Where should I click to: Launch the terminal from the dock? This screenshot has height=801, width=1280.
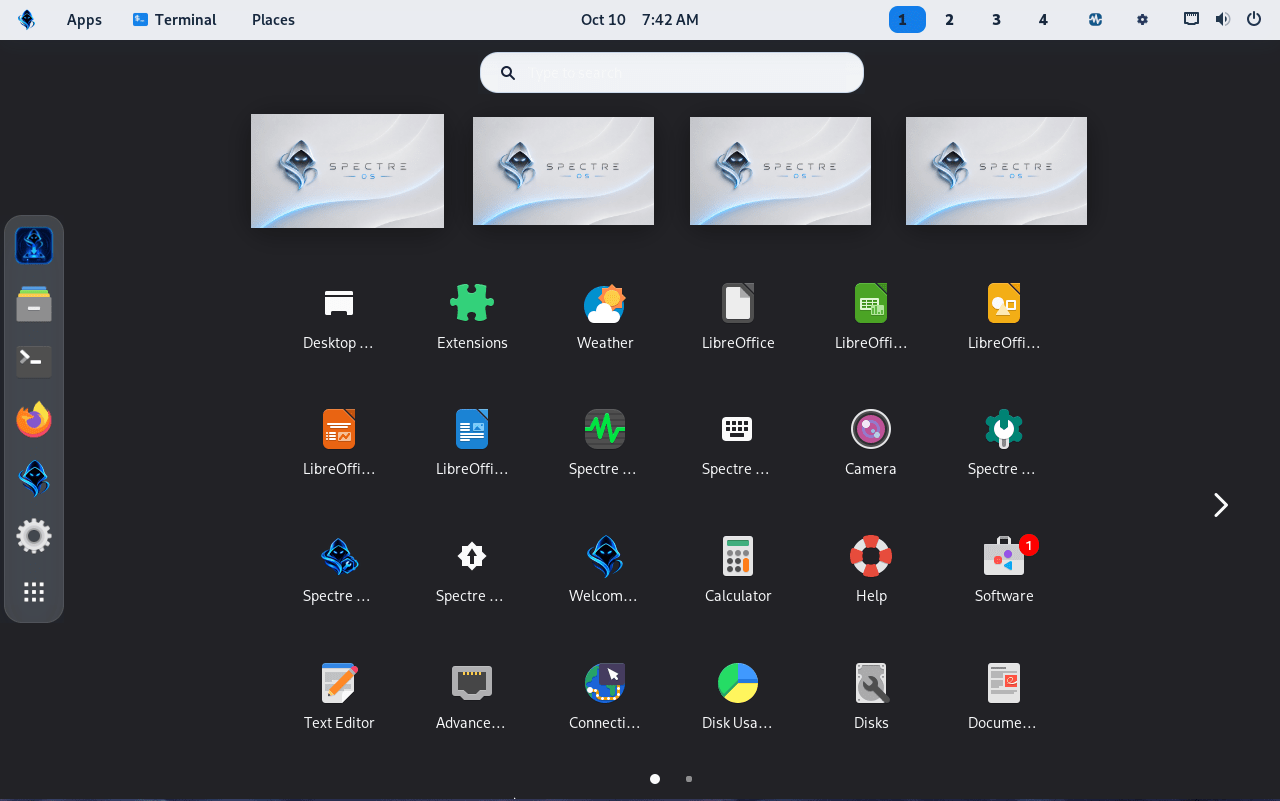pyautogui.click(x=34, y=362)
